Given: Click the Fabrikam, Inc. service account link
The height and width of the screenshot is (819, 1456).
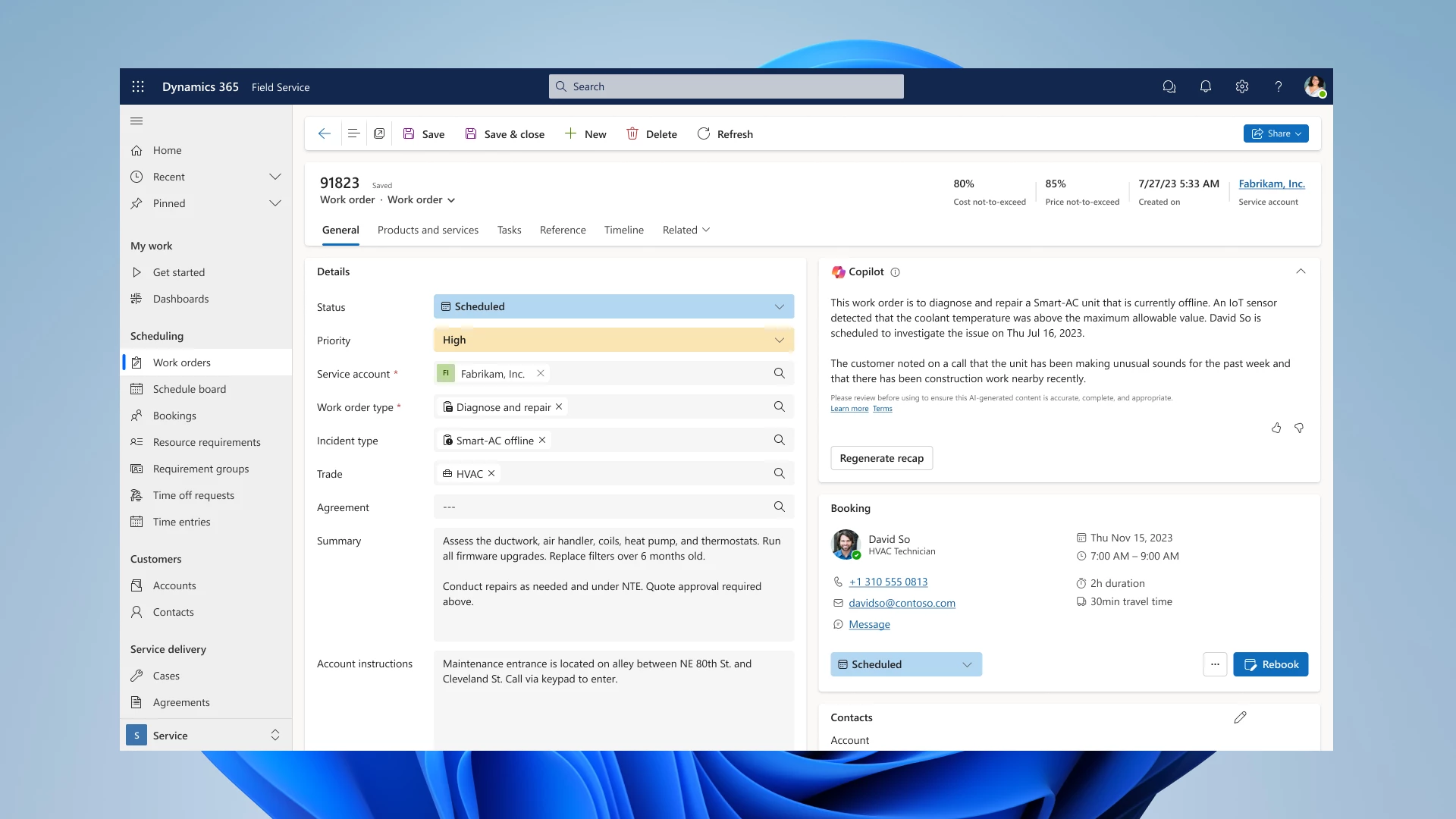Looking at the screenshot, I should click(1271, 183).
